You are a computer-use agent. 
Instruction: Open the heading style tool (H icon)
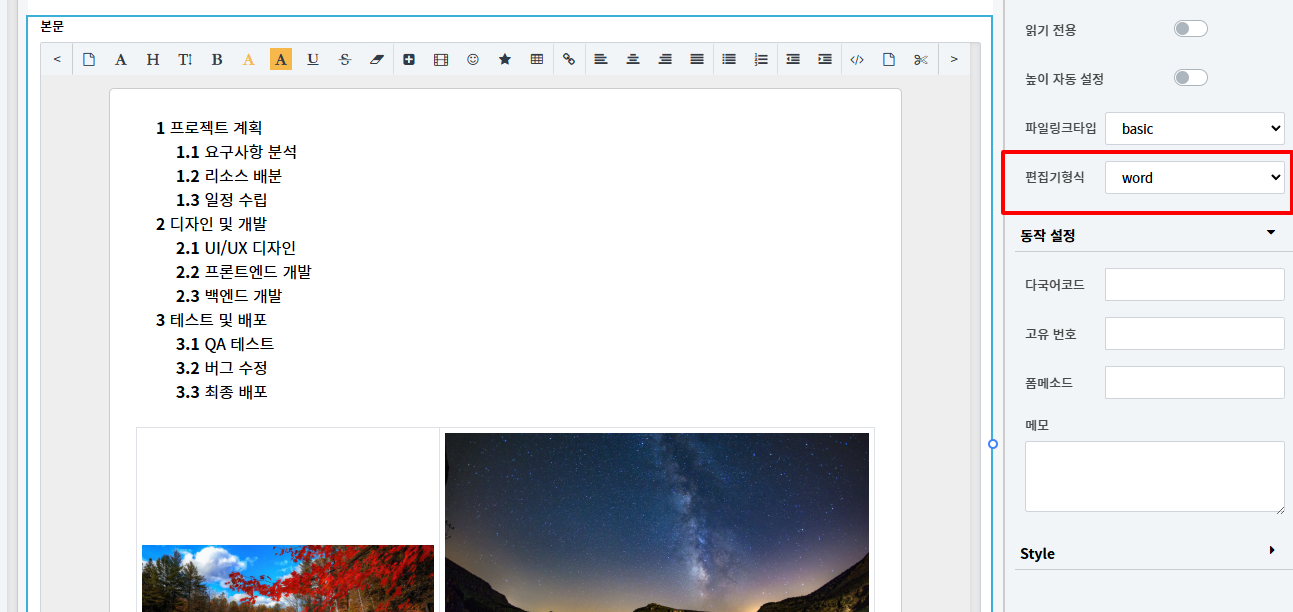pos(153,60)
